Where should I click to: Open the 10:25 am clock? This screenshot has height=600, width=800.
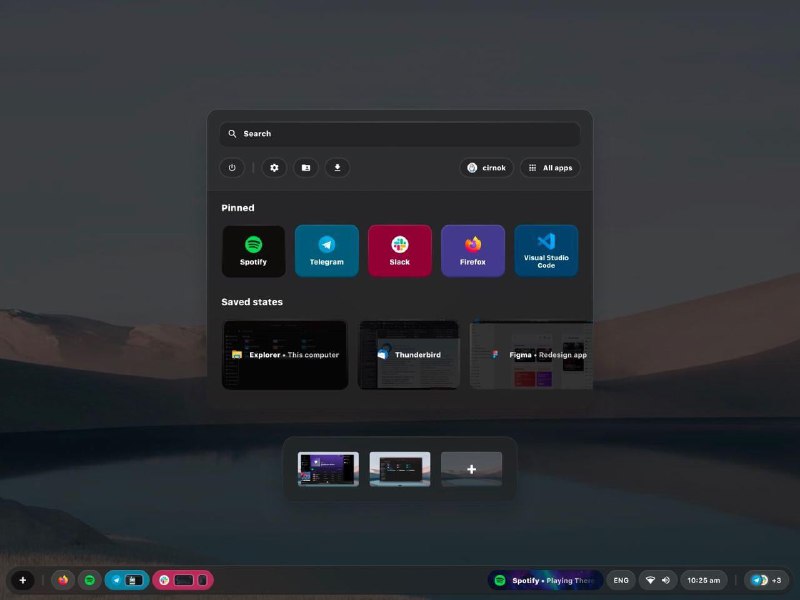704,580
